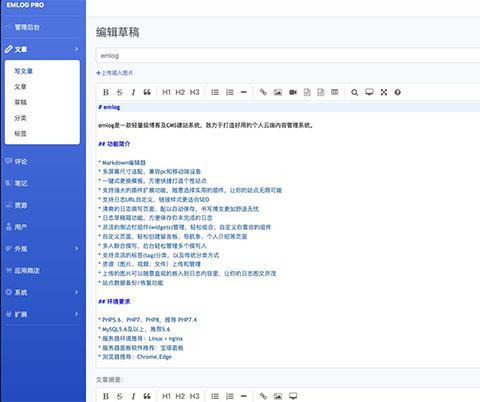
Task: Click the '## 环境要求' heading in editor
Action: [x=114, y=301]
